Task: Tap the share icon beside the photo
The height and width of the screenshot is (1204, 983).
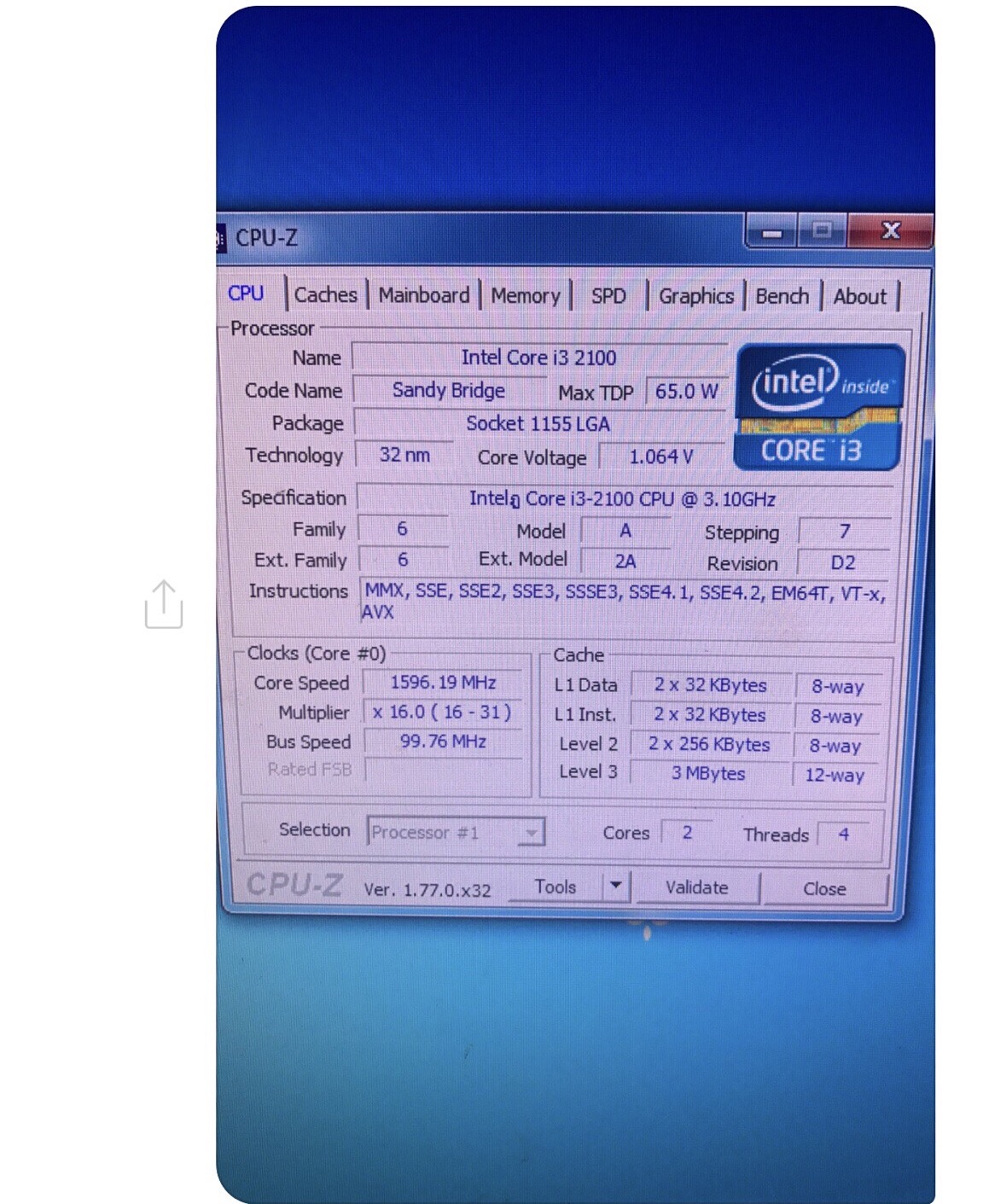Action: [x=163, y=605]
